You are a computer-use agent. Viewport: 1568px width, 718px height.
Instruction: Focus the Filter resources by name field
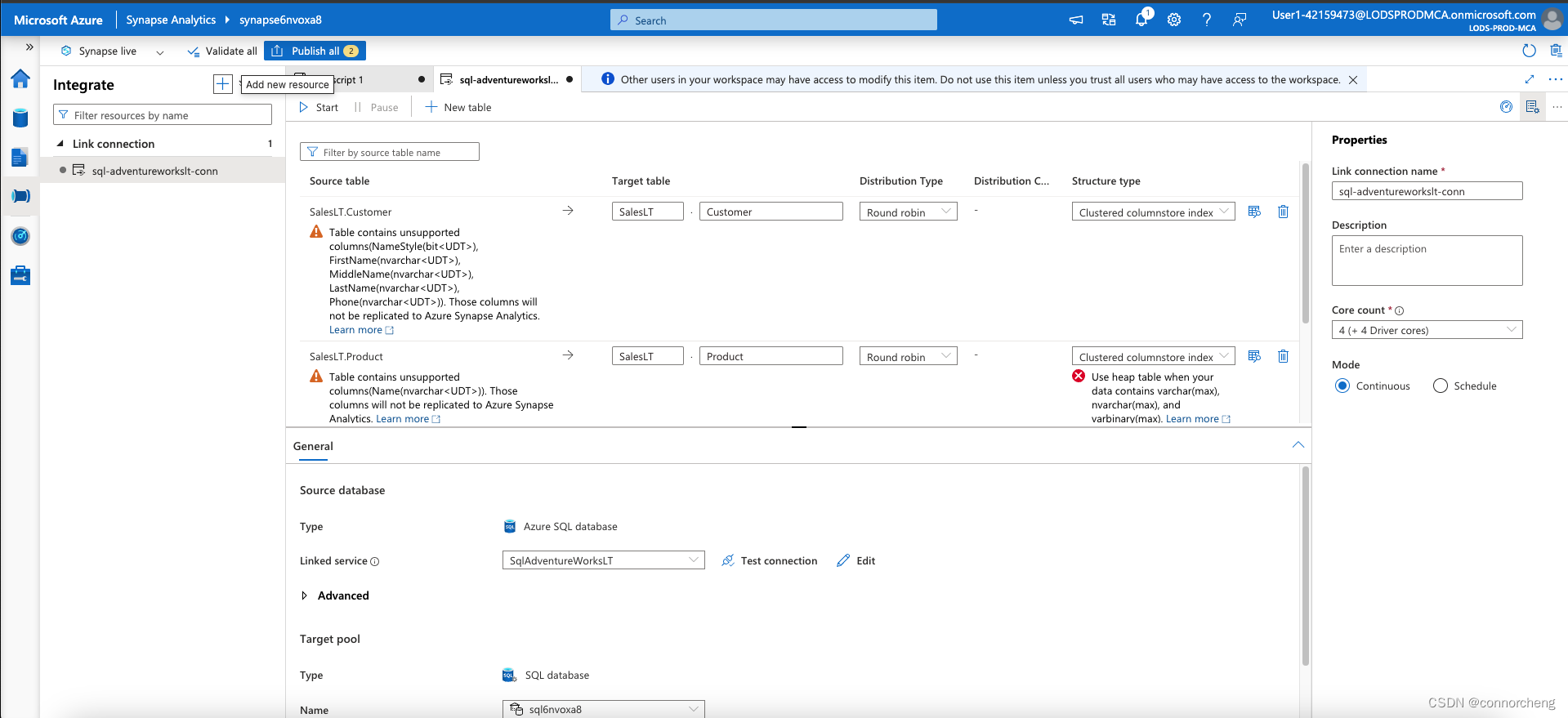pyautogui.click(x=163, y=115)
